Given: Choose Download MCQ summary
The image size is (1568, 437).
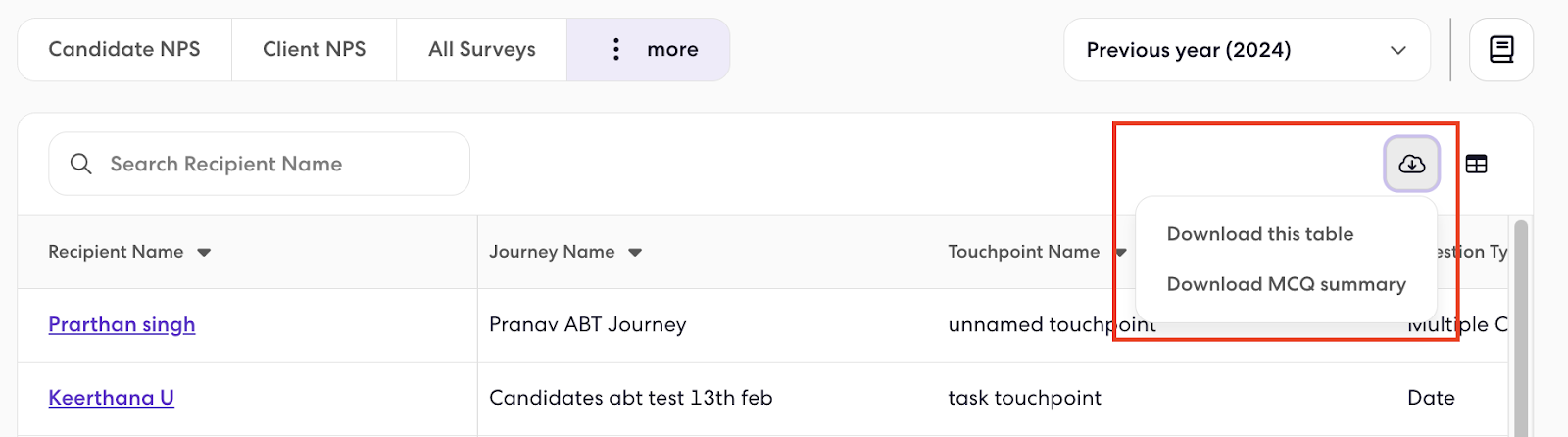Looking at the screenshot, I should 1286,284.
